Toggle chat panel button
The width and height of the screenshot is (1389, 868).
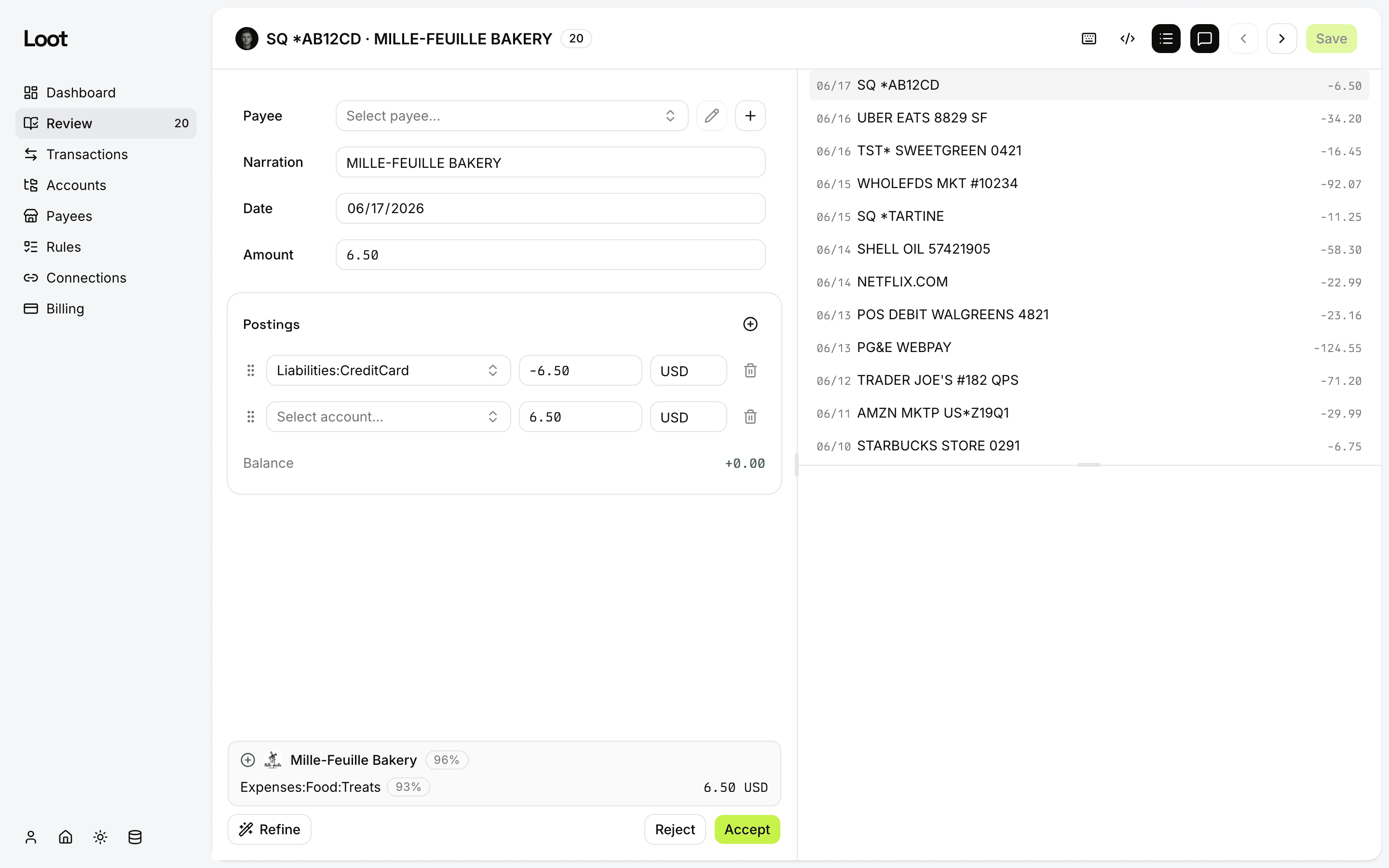[1204, 39]
